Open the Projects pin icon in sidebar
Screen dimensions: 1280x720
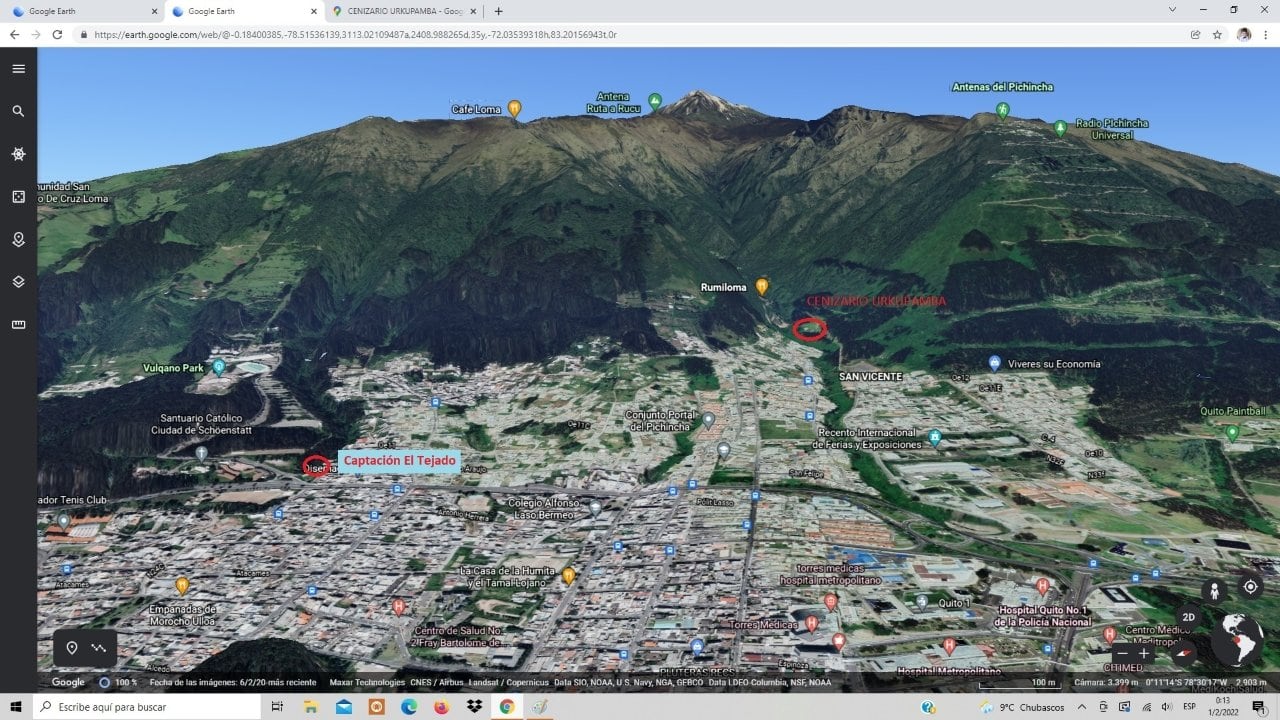[18, 240]
